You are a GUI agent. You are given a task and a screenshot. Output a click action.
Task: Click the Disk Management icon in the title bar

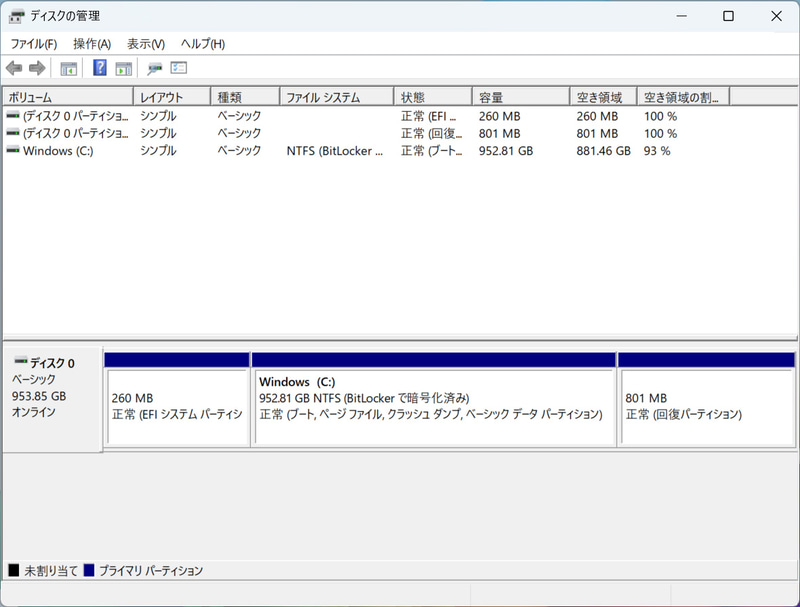(16, 16)
